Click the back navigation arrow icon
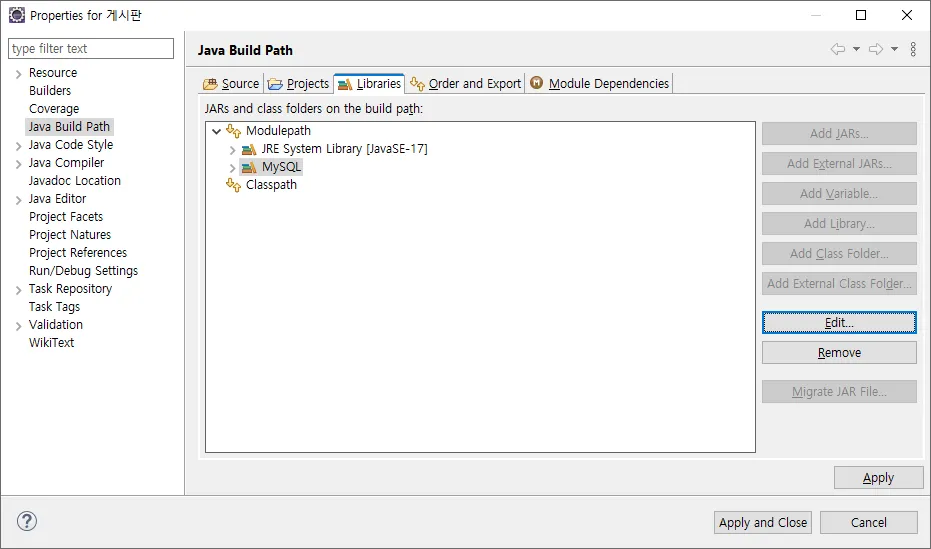This screenshot has width=931, height=549. [838, 49]
